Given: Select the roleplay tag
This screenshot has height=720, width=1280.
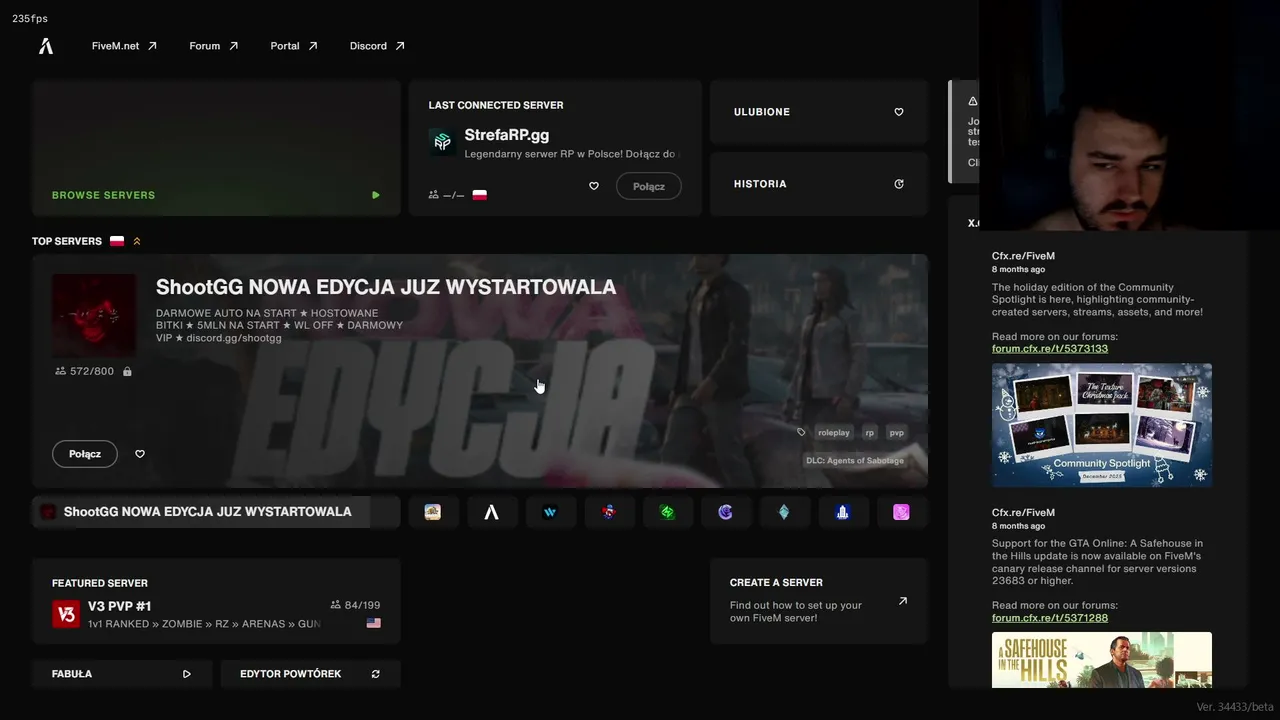Looking at the screenshot, I should pos(834,433).
